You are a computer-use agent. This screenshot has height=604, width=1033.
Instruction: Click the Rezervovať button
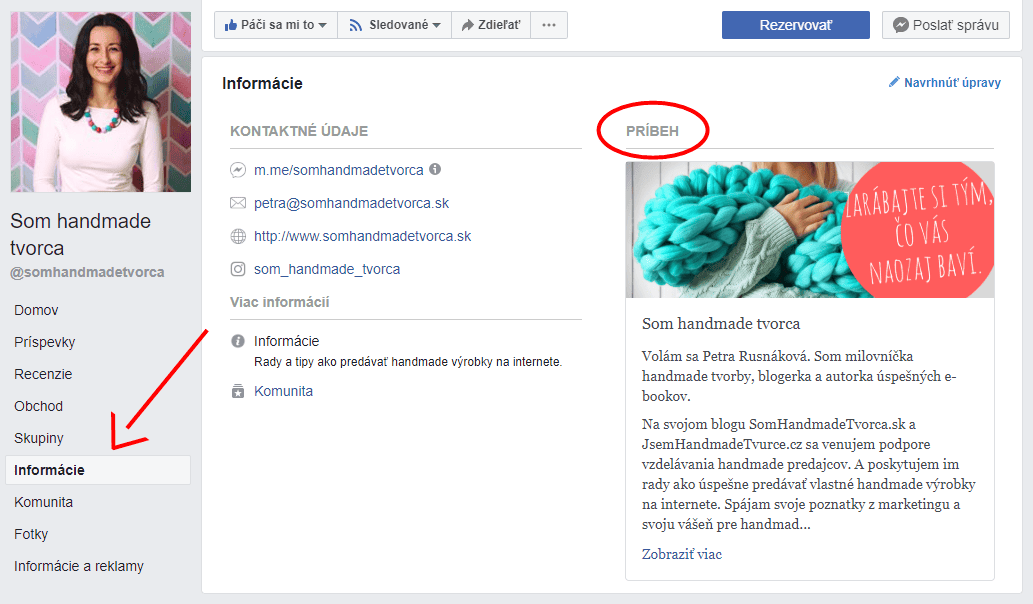pyautogui.click(x=796, y=25)
